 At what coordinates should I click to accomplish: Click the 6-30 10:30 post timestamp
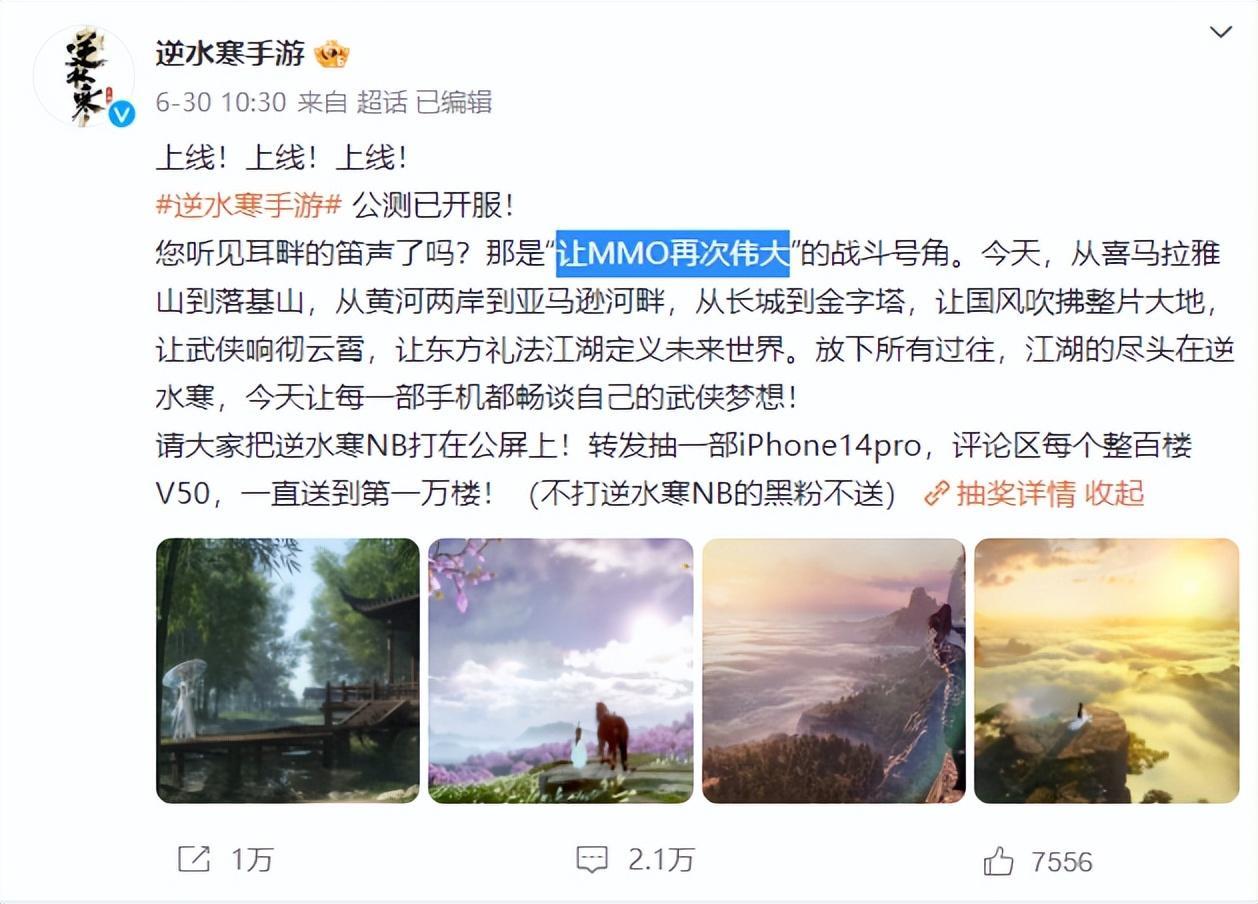[x=221, y=102]
